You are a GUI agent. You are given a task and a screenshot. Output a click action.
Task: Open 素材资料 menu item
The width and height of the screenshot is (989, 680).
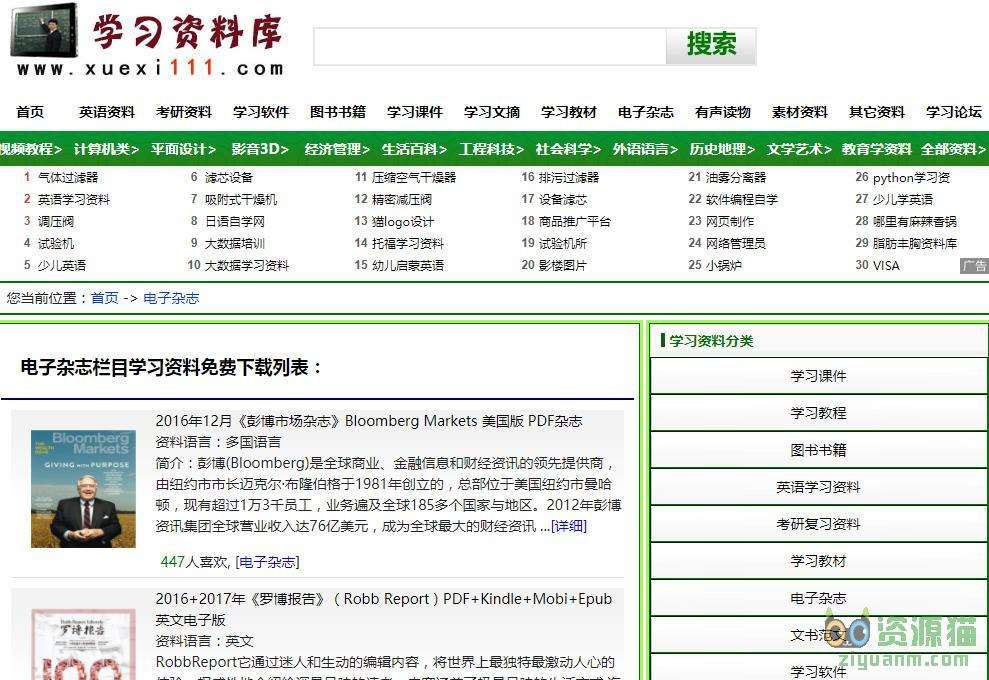pos(799,112)
